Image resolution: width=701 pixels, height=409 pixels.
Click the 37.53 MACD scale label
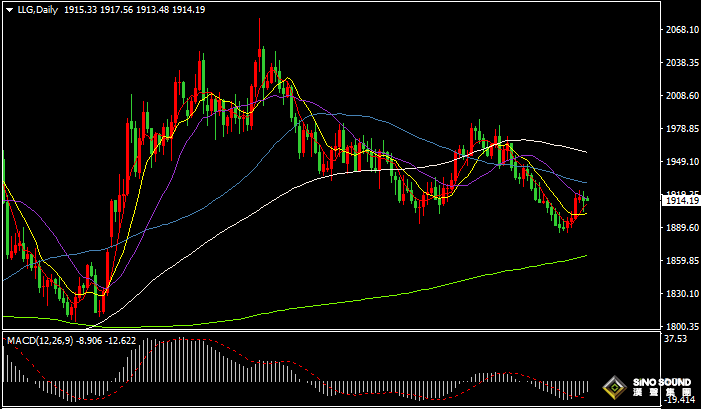[676, 340]
